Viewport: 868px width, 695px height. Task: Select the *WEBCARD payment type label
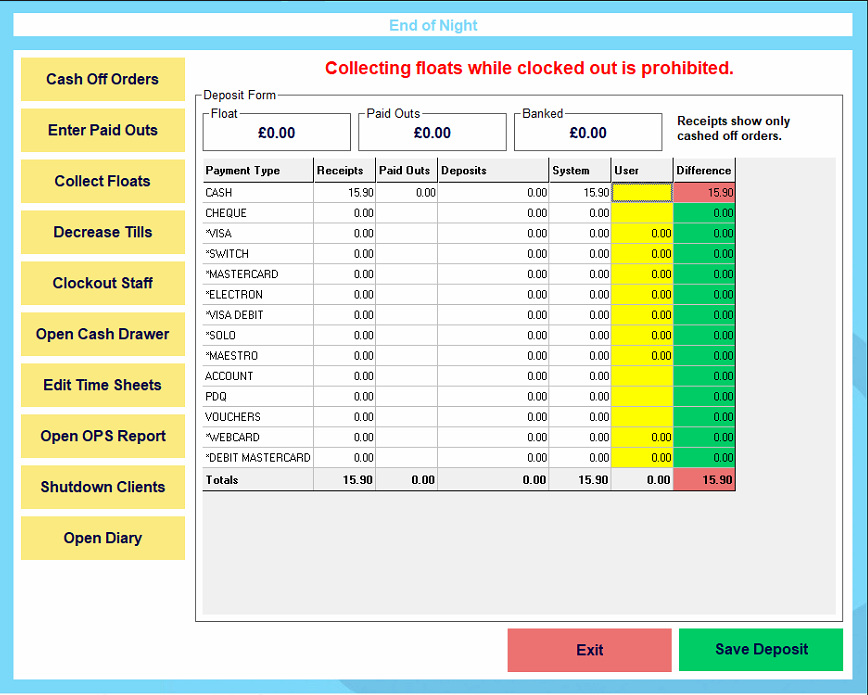(x=232, y=437)
